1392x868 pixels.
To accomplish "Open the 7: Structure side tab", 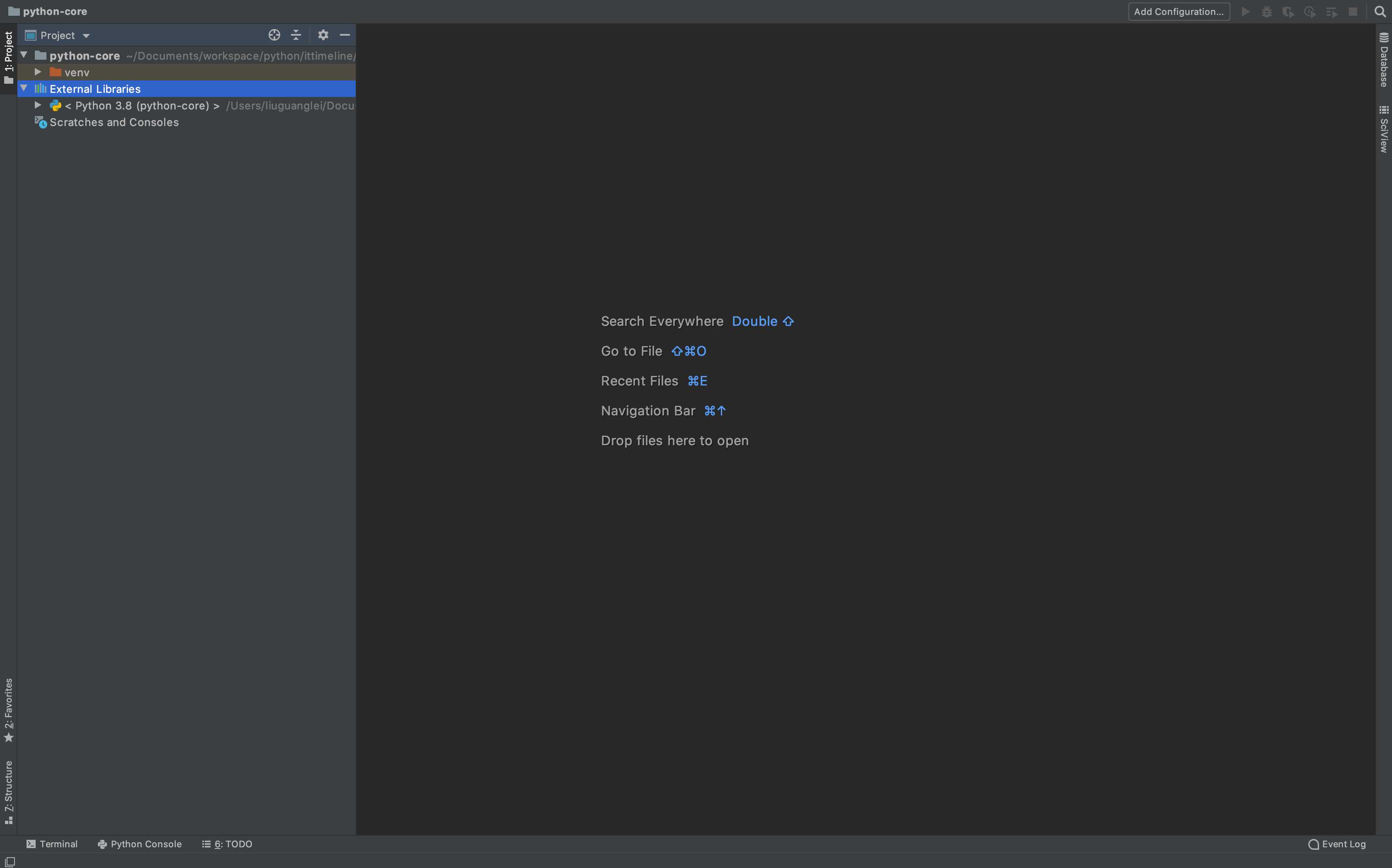I will tap(9, 793).
